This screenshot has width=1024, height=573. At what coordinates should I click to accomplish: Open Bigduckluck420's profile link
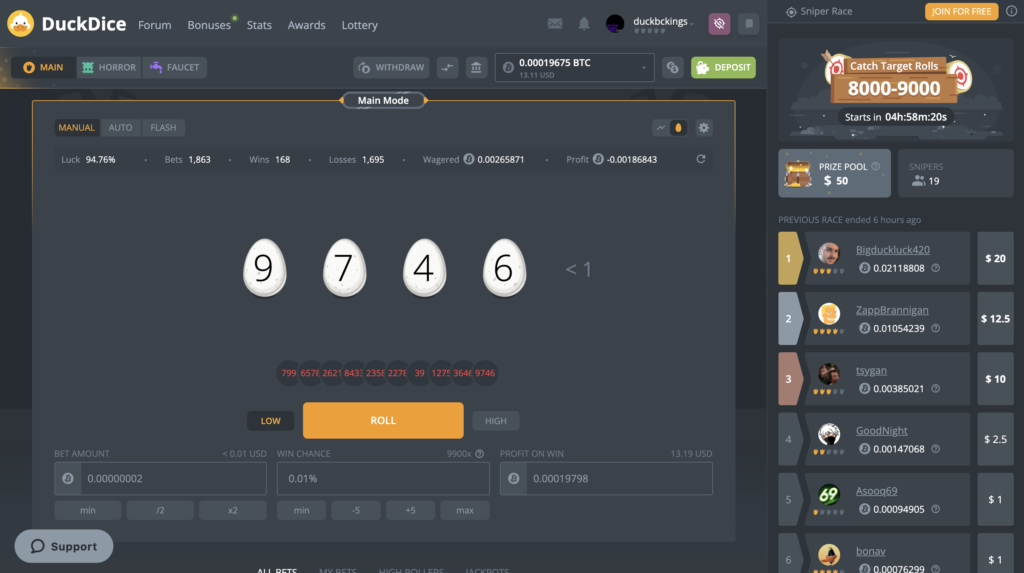893,250
